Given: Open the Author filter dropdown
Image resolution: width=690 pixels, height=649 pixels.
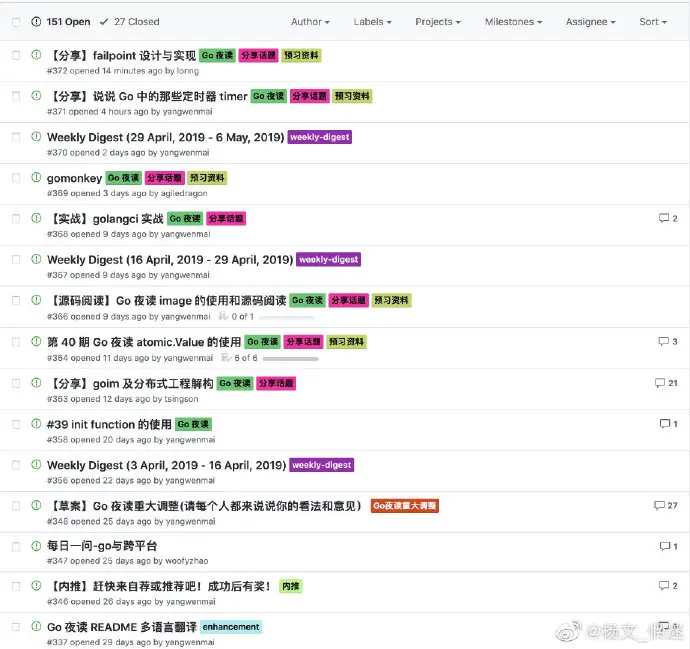Looking at the screenshot, I should coord(310,22).
